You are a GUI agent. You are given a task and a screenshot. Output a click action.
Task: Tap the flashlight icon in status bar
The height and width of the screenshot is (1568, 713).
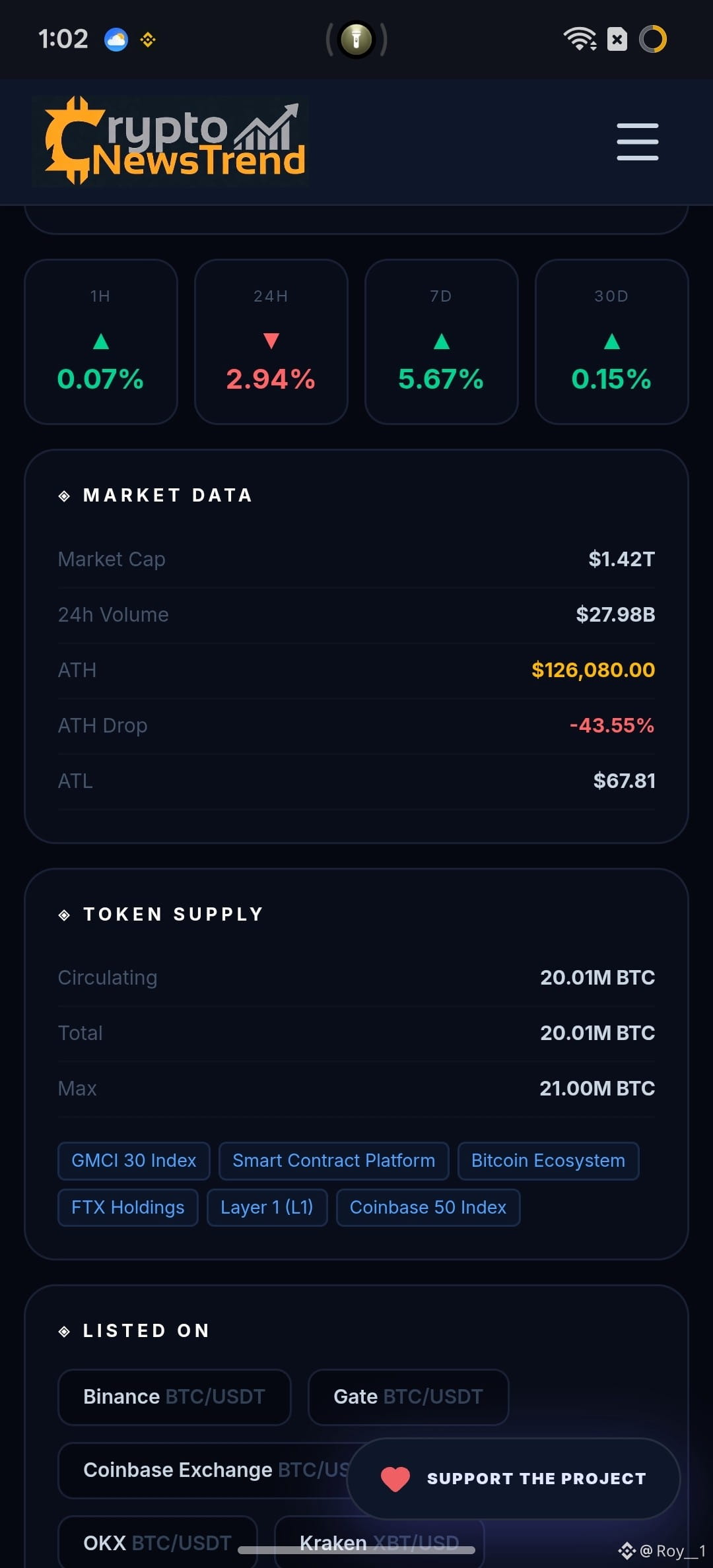[356, 39]
